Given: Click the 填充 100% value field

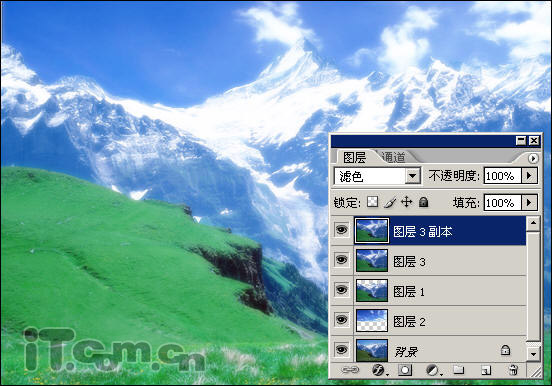Looking at the screenshot, I should [502, 203].
